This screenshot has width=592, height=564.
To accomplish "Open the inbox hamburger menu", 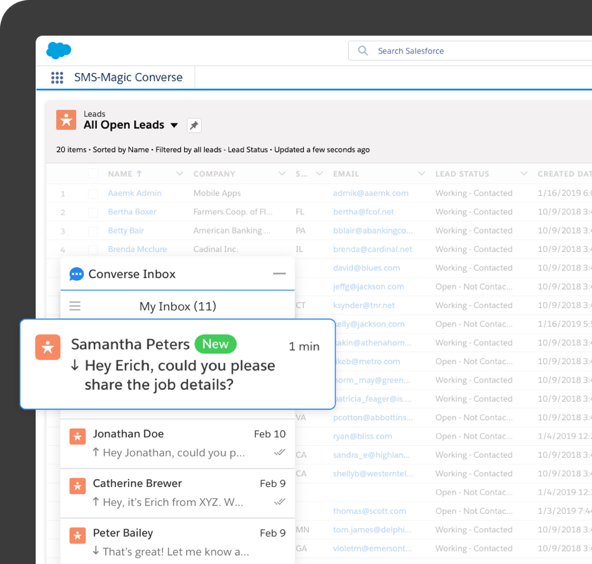I will click(75, 306).
